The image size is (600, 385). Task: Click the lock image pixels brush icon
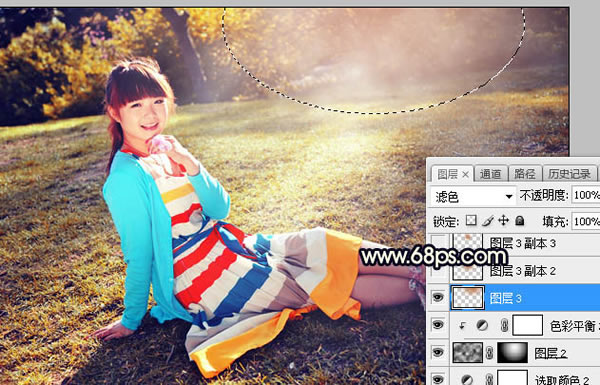coord(488,220)
